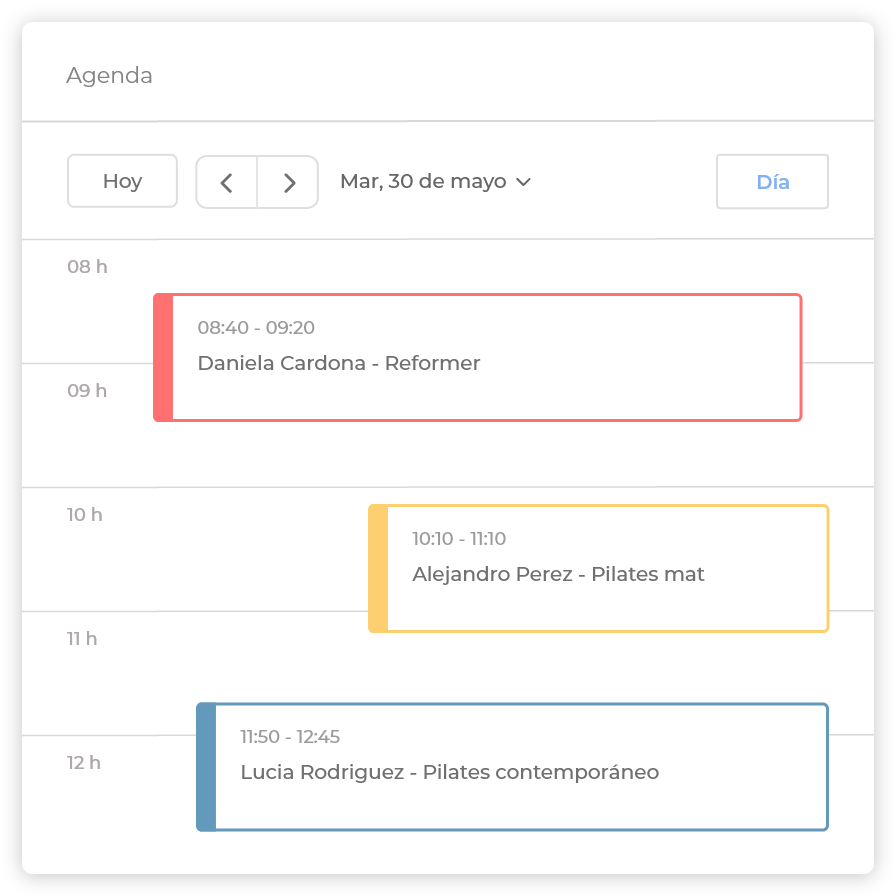This screenshot has width=896, height=896.
Task: Select the 09 h time slot label
Action: (87, 391)
